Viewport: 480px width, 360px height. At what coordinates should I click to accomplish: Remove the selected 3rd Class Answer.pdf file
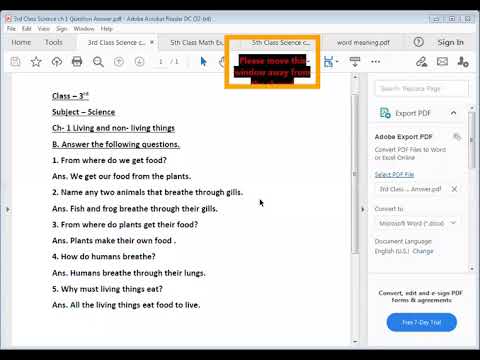454,189
